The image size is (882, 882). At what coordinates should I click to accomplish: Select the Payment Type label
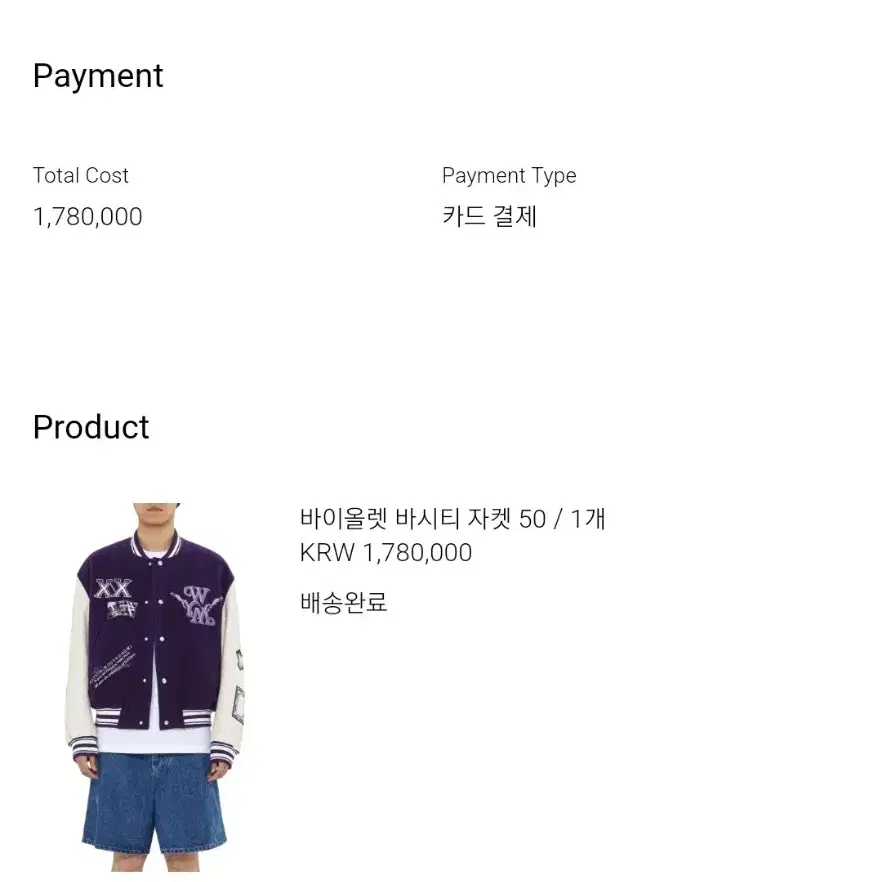click(509, 176)
